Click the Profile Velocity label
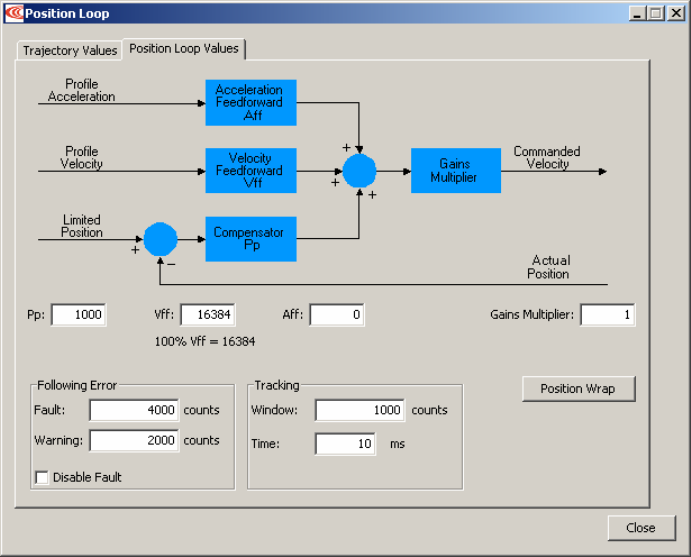Image resolution: width=691 pixels, height=557 pixels. [82, 158]
